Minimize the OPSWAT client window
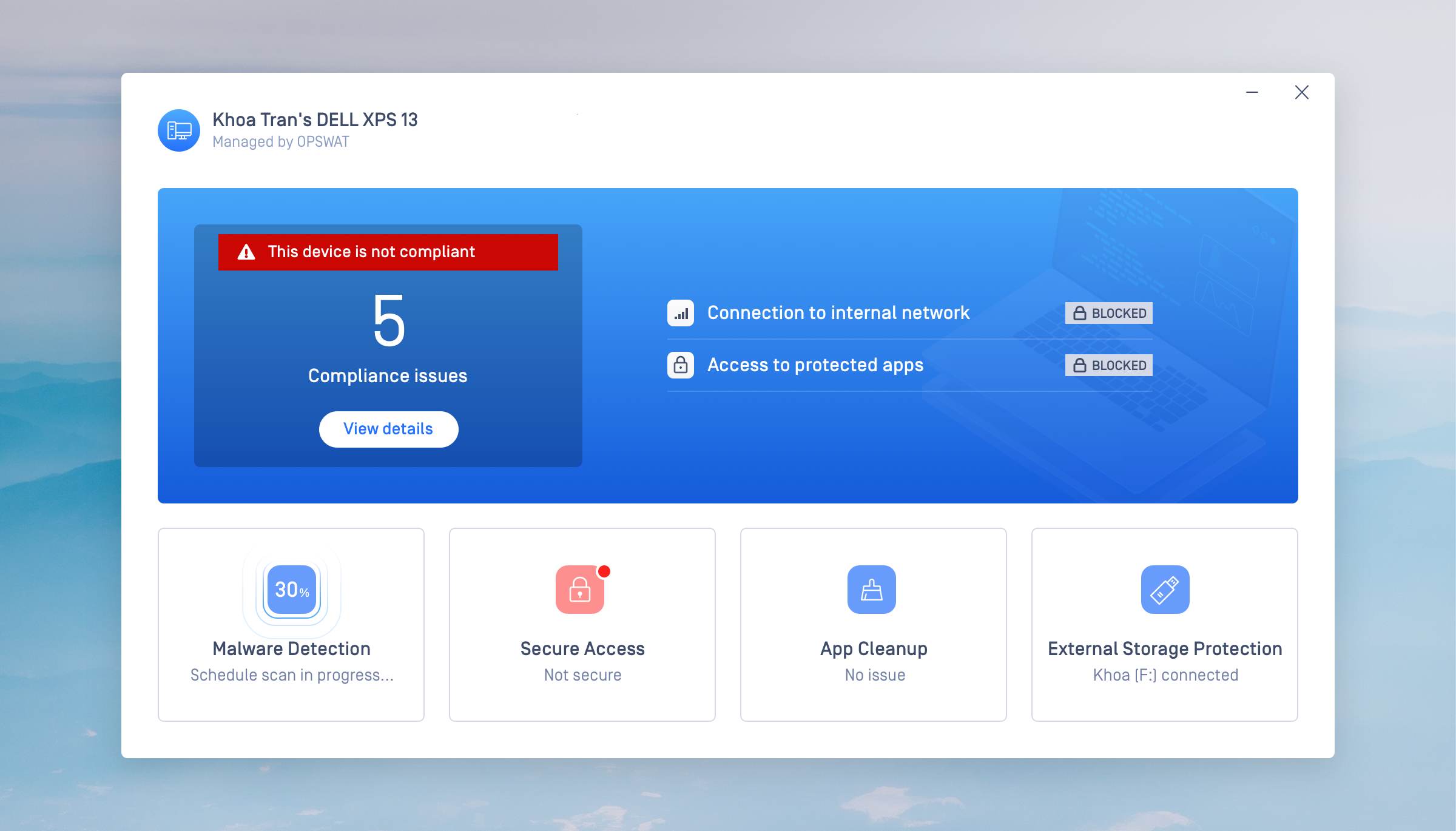Viewport: 1456px width, 831px height. pos(1252,92)
